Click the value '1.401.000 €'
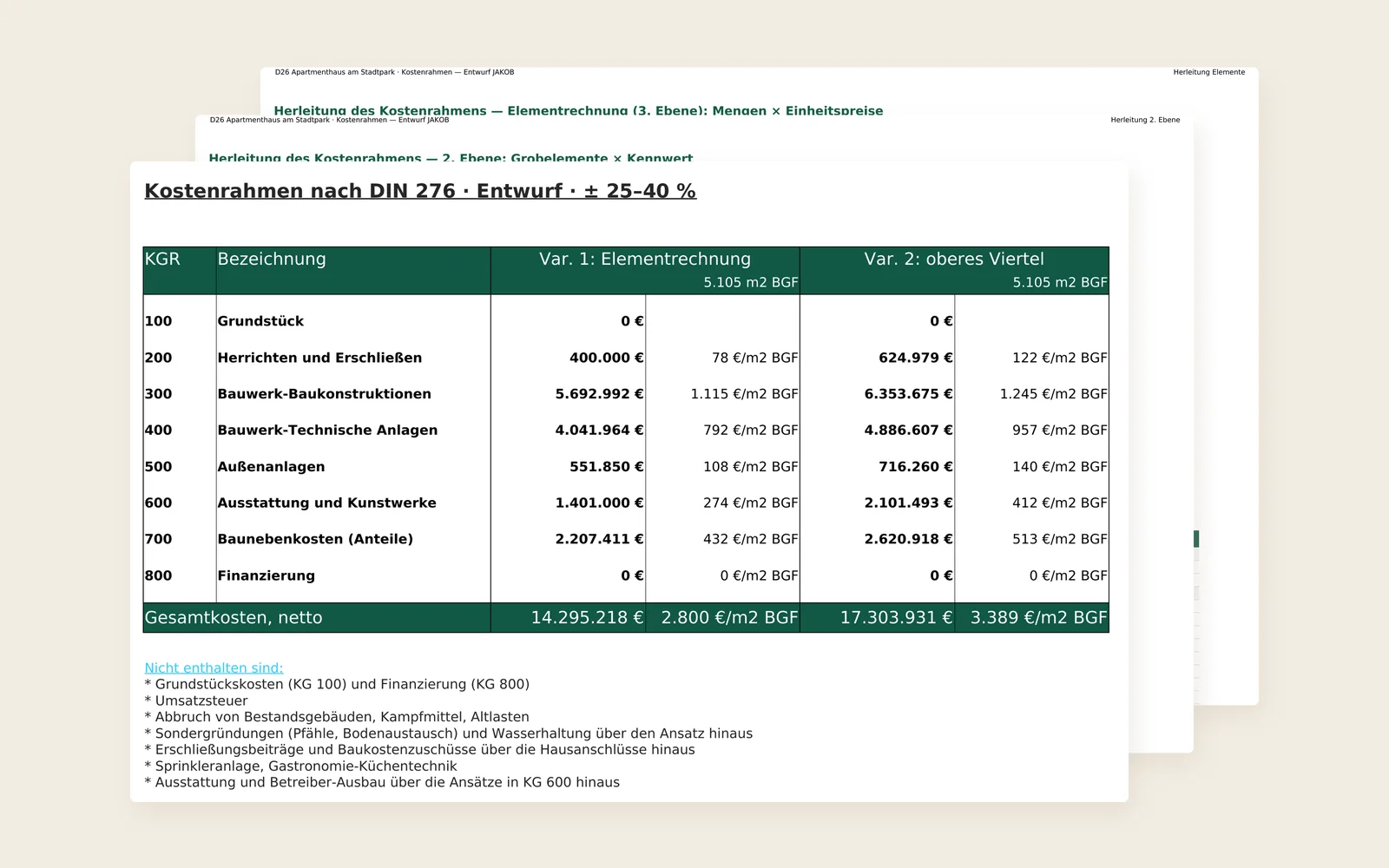Viewport: 1389px width, 868px height. click(599, 503)
